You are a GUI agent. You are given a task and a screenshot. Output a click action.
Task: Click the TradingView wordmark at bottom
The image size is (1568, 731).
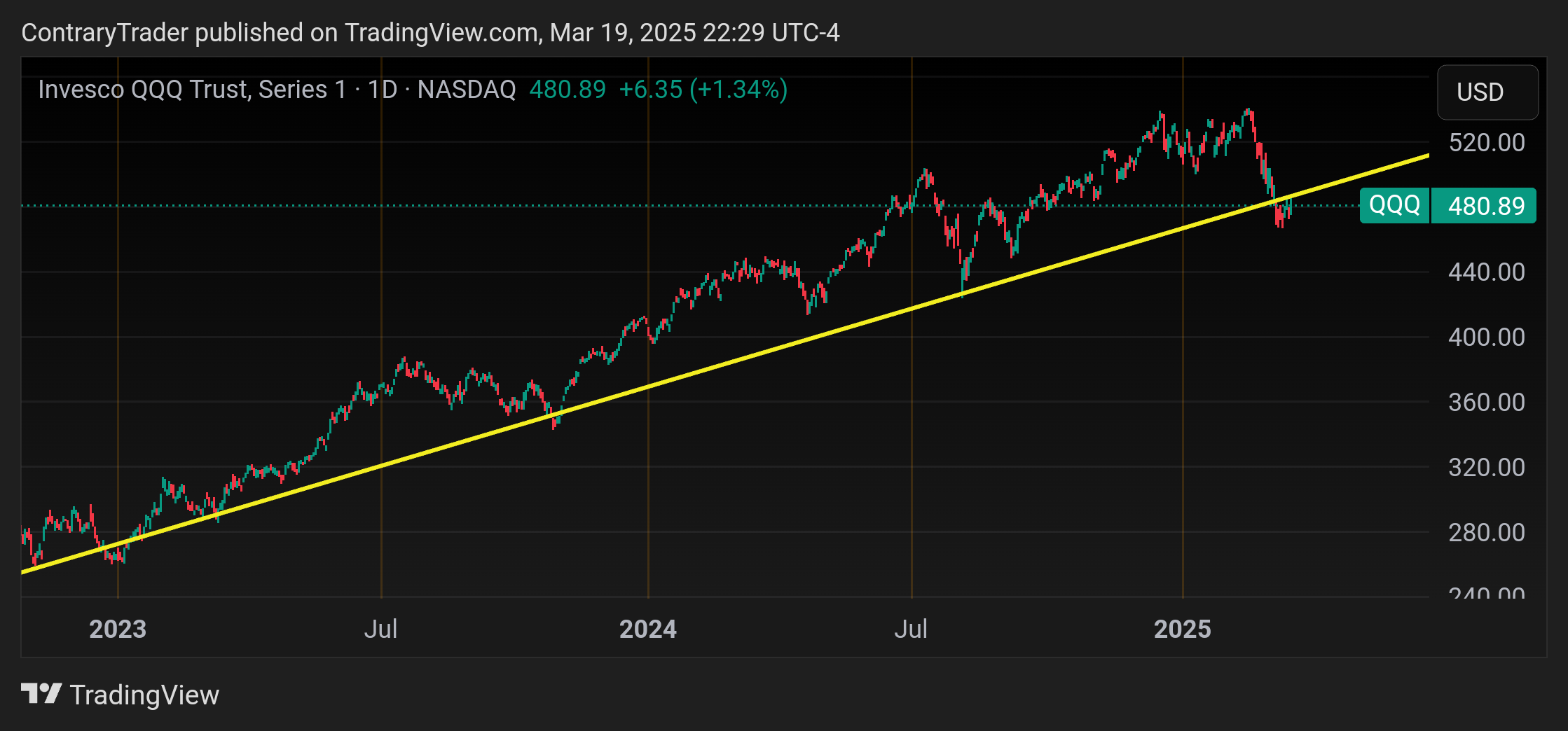(x=144, y=695)
